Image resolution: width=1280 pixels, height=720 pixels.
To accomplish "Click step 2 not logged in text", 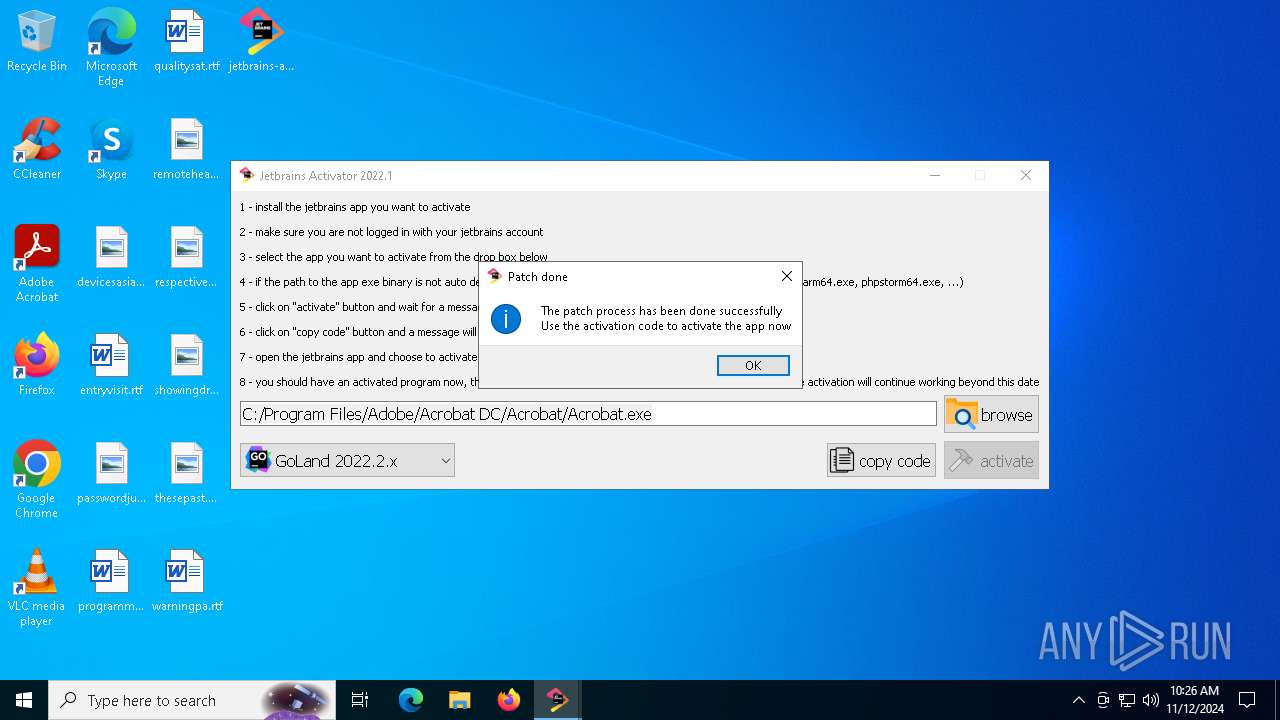I will (x=391, y=232).
